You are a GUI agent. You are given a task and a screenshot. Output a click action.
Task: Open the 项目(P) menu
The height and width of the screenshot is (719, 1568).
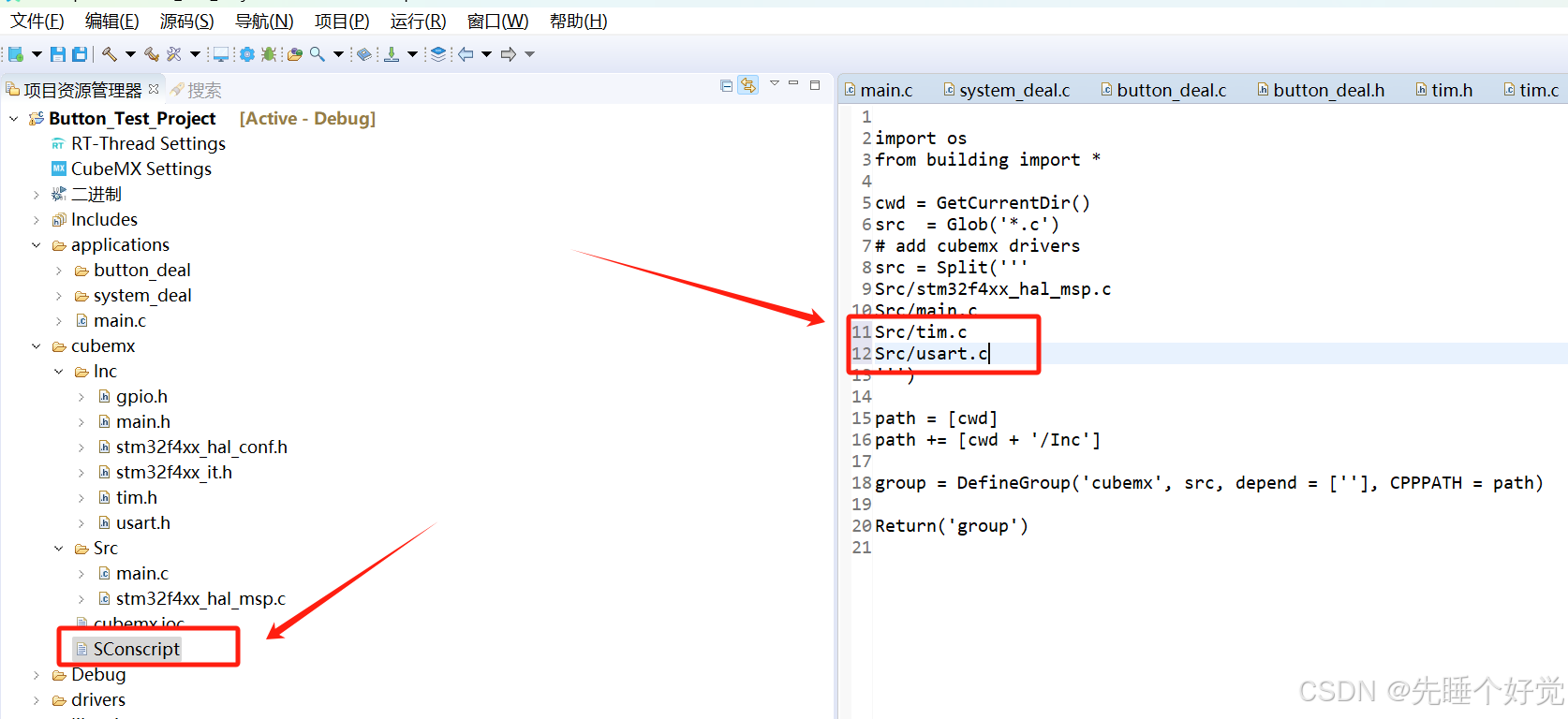tap(342, 21)
